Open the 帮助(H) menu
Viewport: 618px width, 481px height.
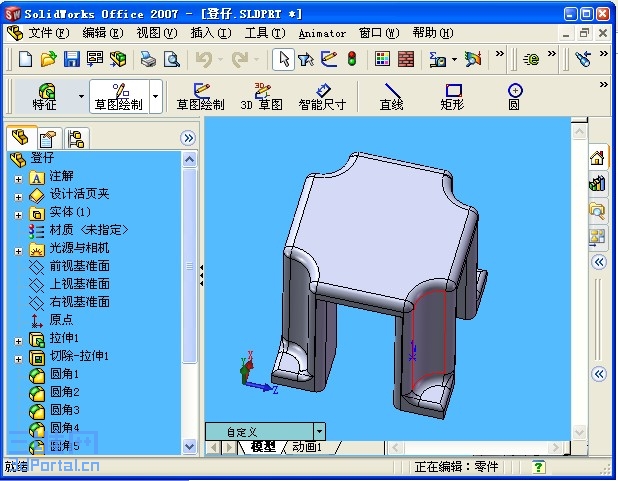[433, 33]
